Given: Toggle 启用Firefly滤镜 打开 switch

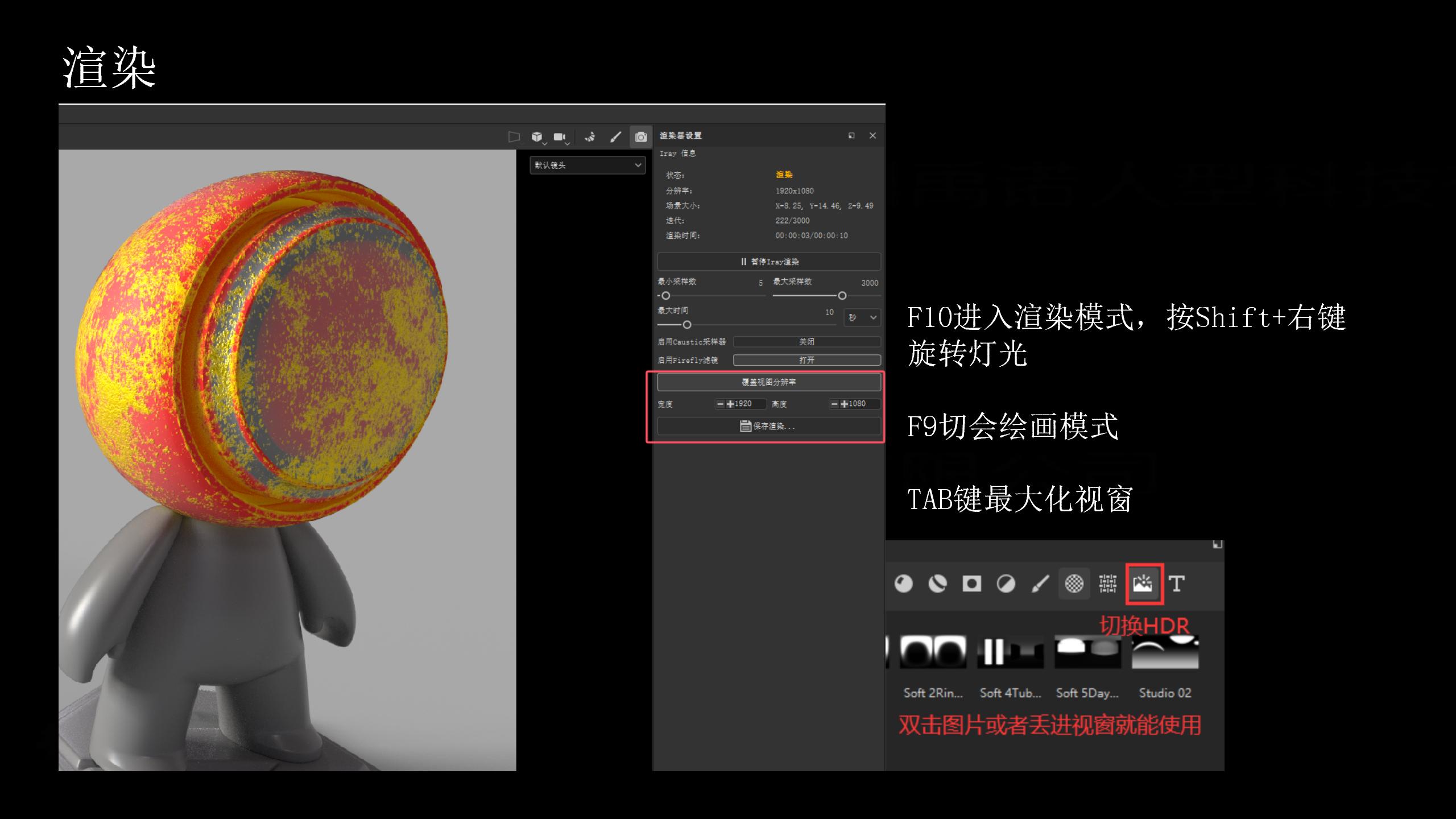Looking at the screenshot, I should click(807, 360).
